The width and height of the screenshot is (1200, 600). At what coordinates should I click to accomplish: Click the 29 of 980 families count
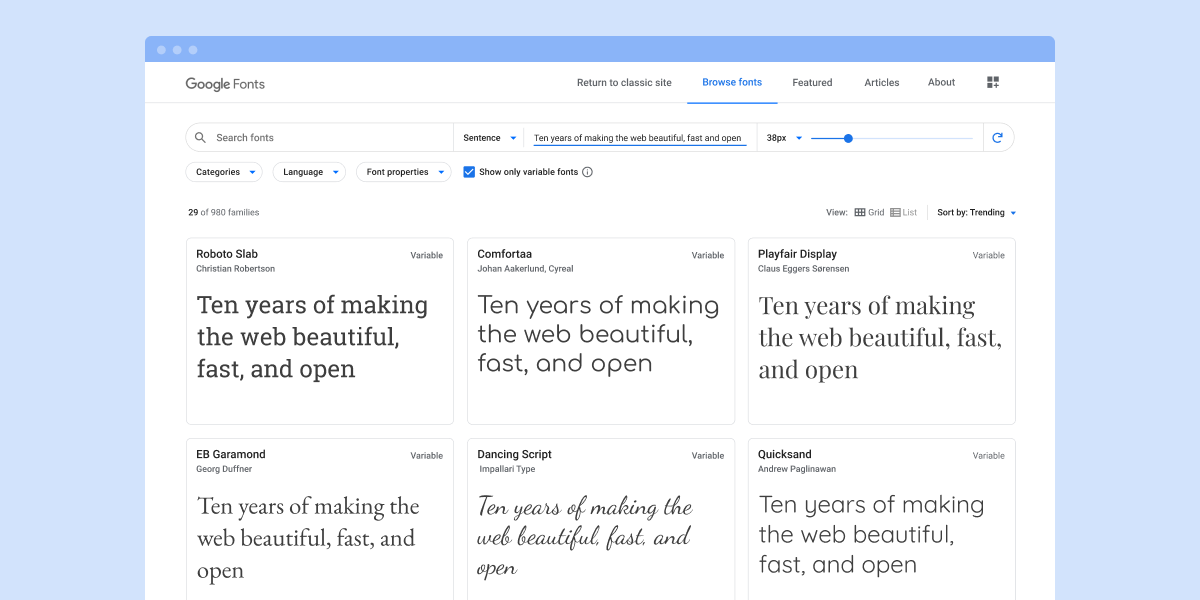point(224,213)
